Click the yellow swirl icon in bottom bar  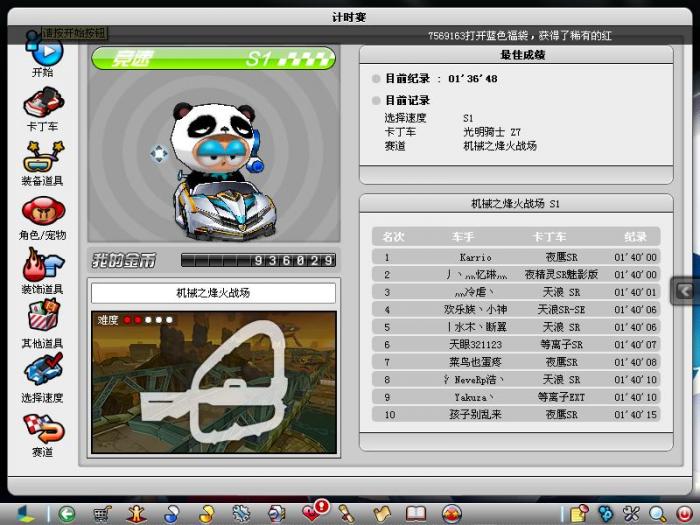(206, 514)
